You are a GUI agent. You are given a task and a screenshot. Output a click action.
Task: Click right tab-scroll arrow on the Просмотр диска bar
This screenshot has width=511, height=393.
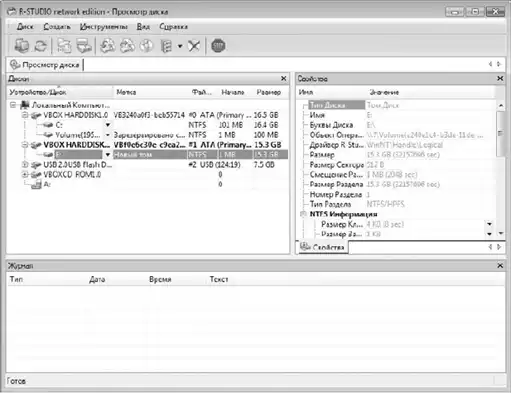coord(499,64)
